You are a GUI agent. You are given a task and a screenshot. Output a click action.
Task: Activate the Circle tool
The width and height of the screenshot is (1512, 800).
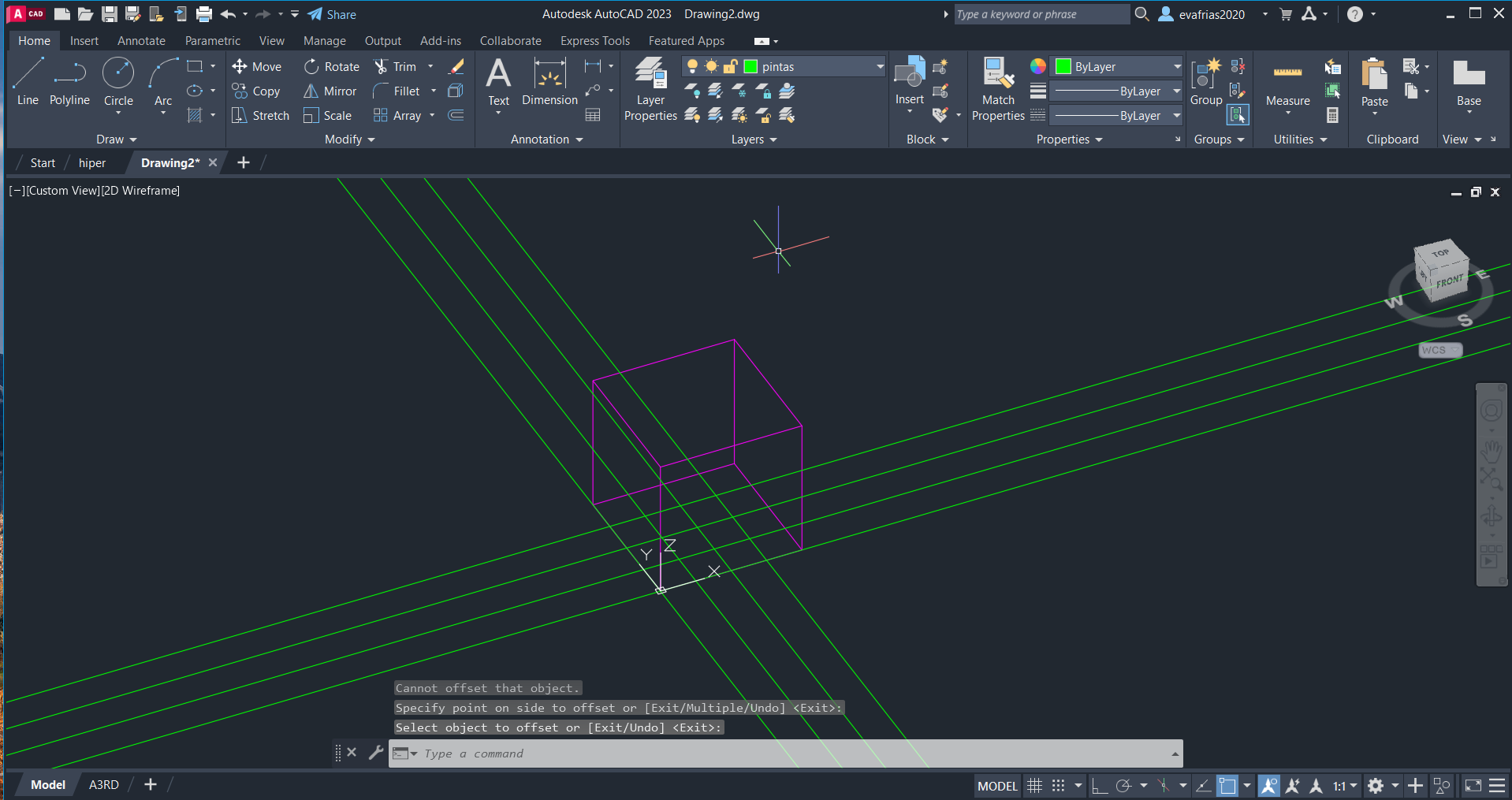tap(118, 81)
